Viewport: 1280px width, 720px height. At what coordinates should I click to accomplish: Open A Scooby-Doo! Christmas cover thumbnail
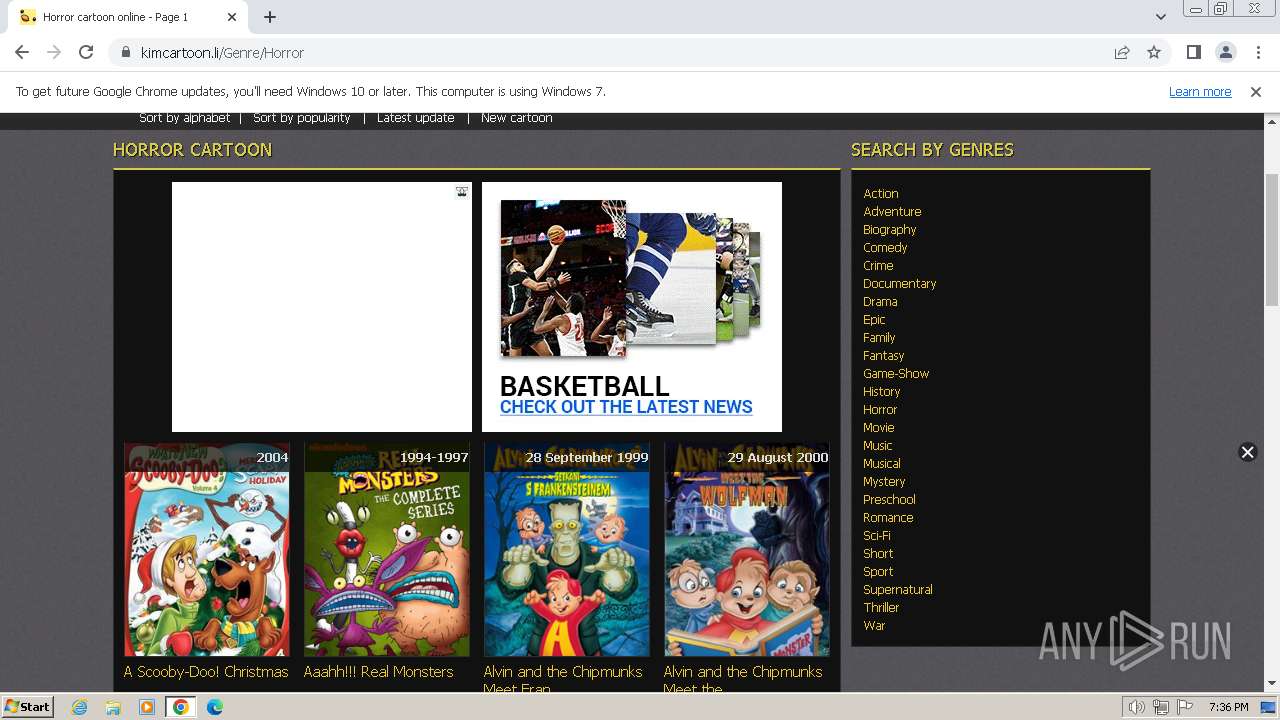[207, 550]
